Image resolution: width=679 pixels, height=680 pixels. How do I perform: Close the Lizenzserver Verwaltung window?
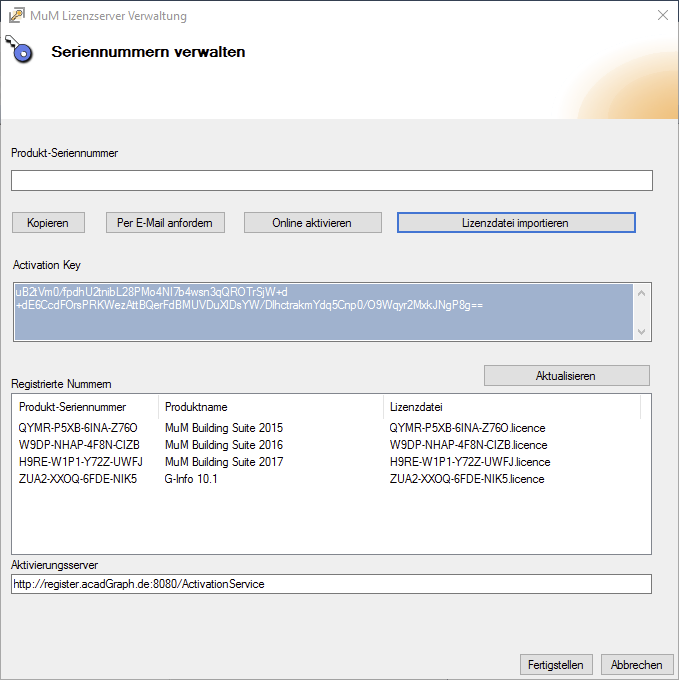(x=661, y=16)
